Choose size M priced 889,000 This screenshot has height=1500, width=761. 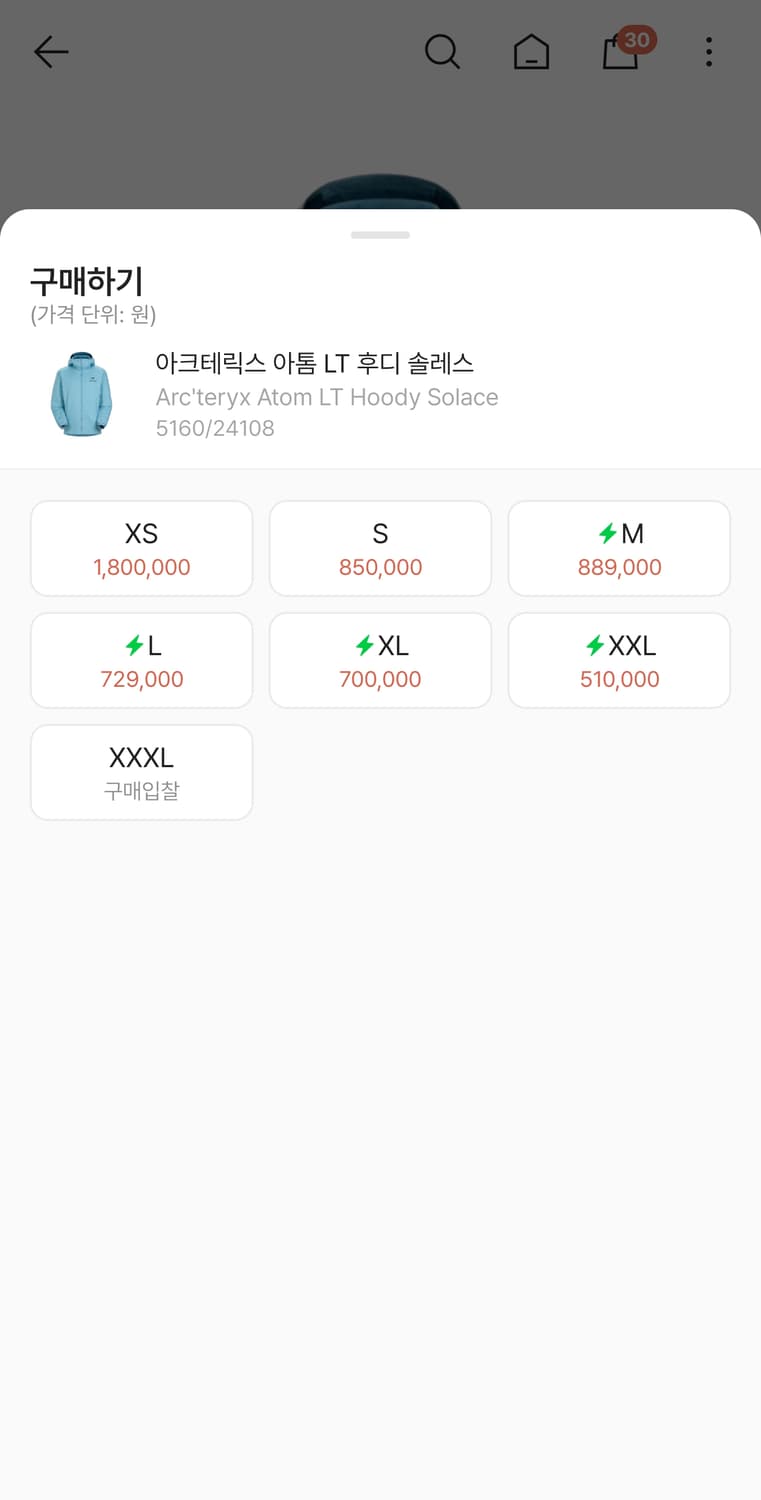coord(619,549)
